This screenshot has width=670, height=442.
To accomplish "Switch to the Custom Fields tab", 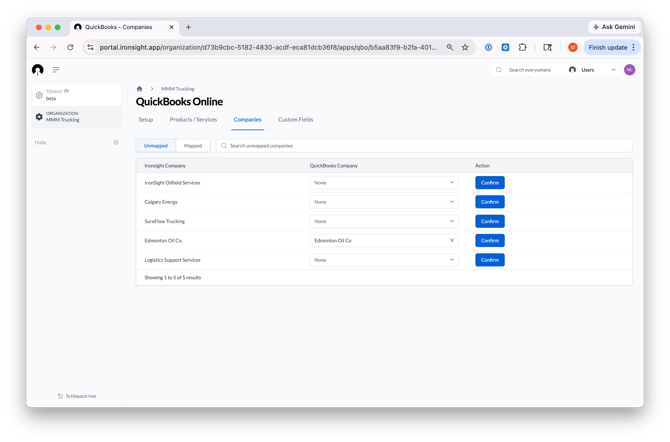I will [x=295, y=120].
